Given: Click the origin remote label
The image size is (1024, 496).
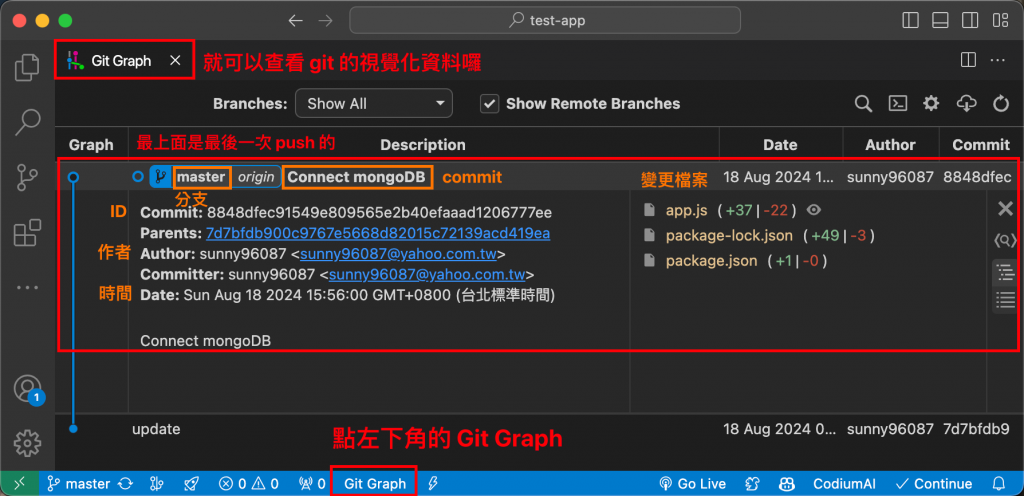Looking at the screenshot, I should tap(256, 177).
